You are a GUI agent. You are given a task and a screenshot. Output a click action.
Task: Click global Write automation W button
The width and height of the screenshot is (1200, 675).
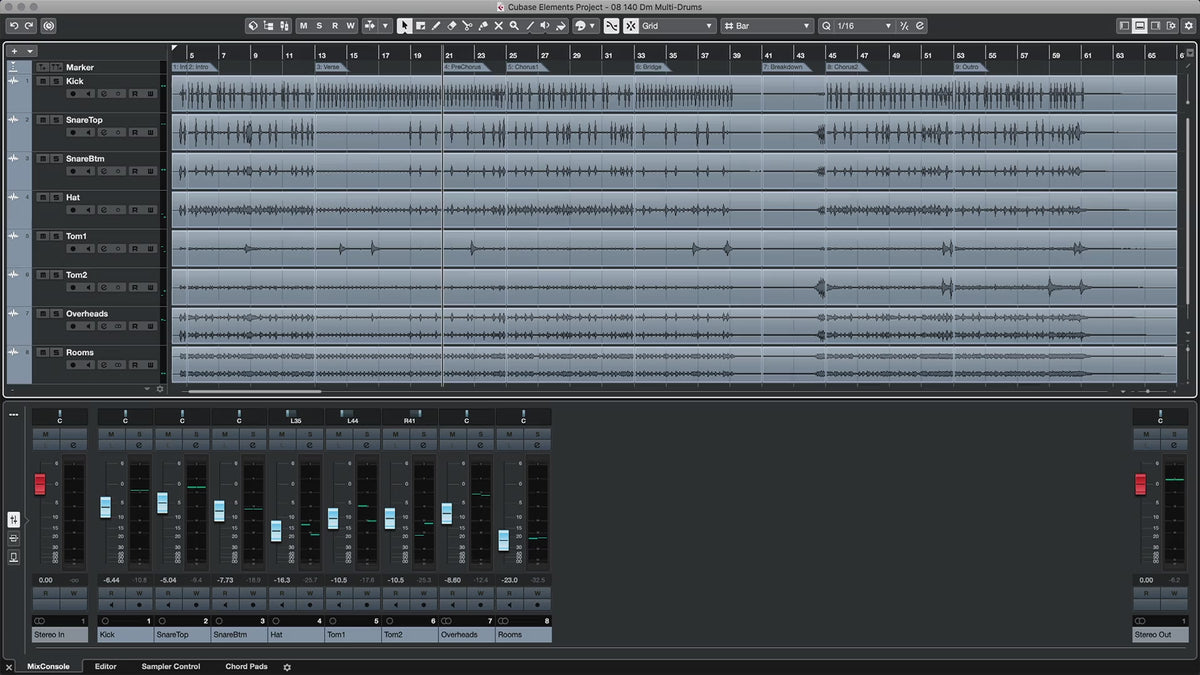[350, 26]
